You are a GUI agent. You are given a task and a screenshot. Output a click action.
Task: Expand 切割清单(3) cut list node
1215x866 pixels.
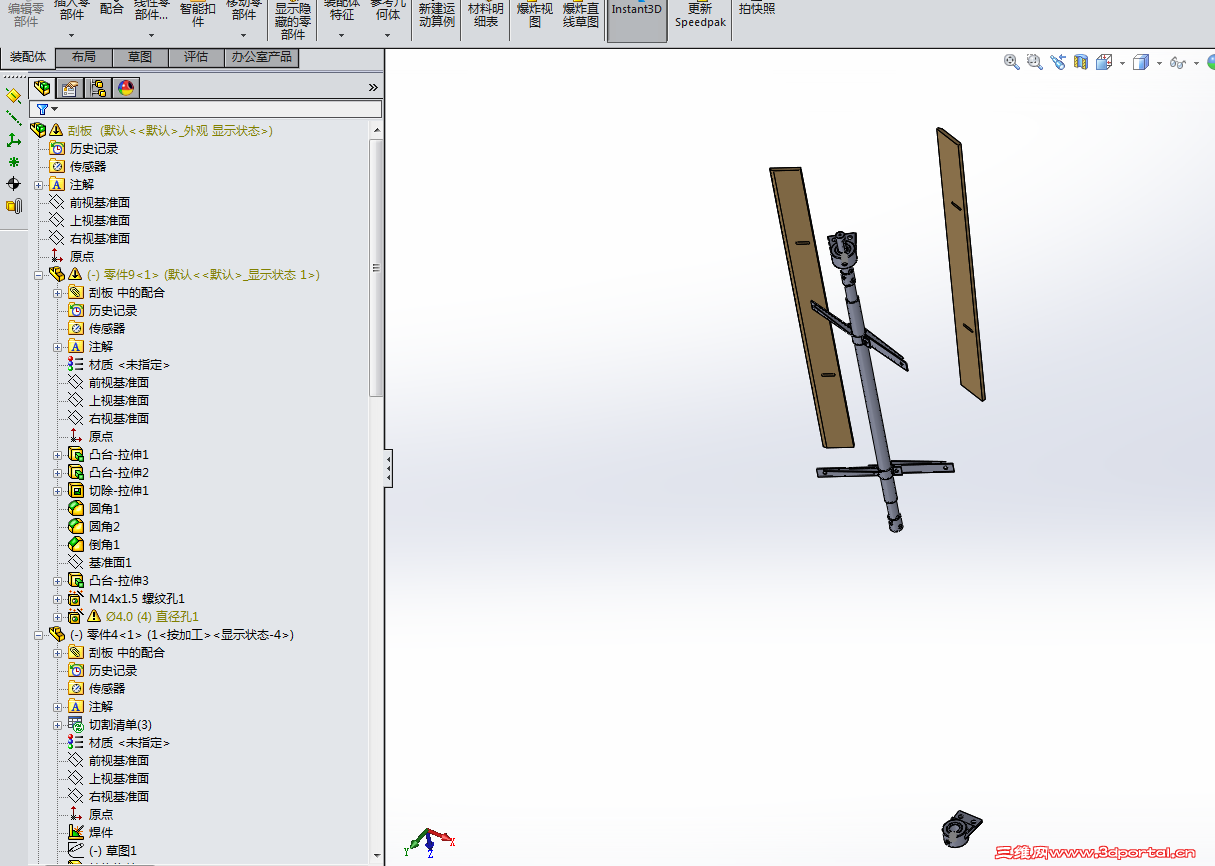click(x=58, y=724)
